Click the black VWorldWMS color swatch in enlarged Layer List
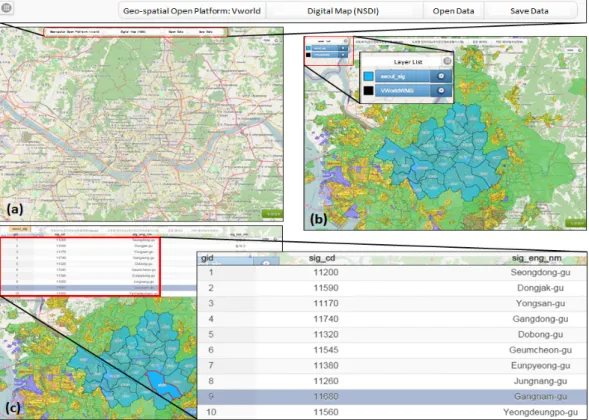The height and width of the screenshot is (420, 589). (369, 91)
